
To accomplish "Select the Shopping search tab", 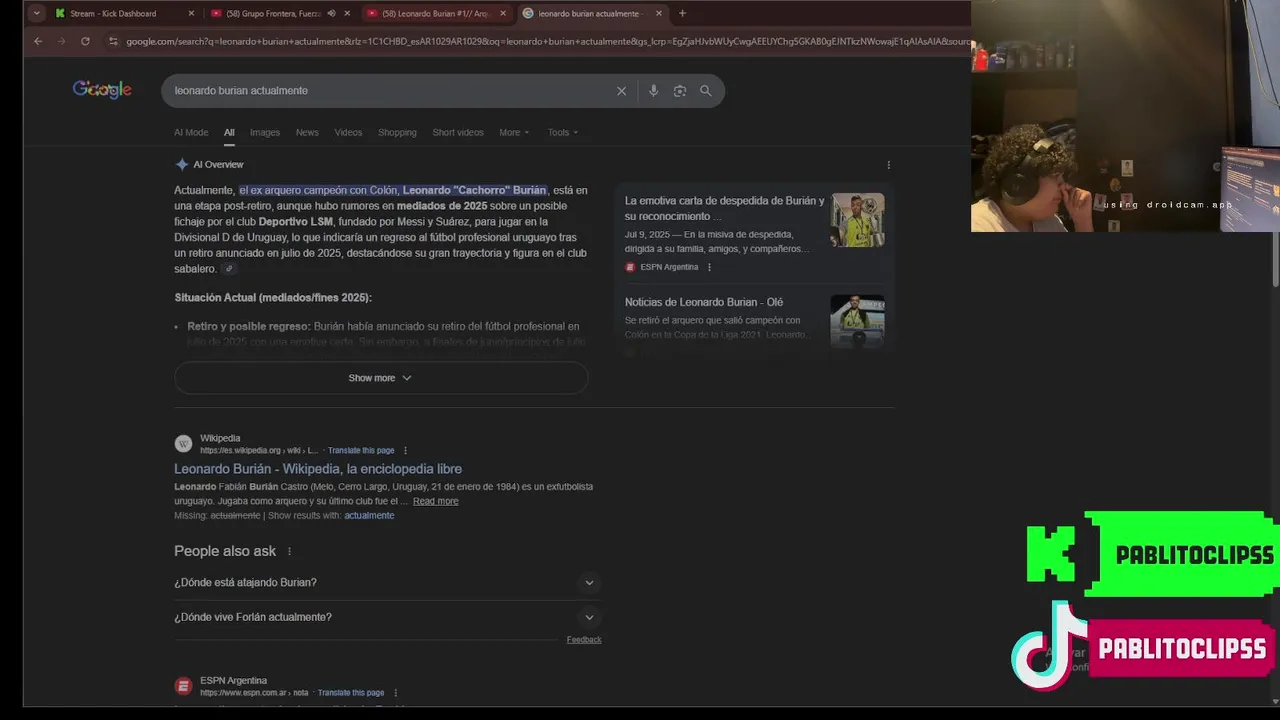I will pos(397,132).
